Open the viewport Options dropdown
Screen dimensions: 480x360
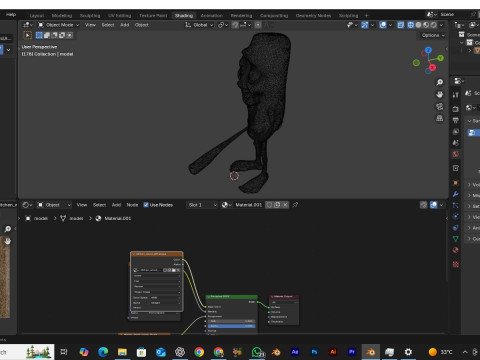click(x=433, y=35)
